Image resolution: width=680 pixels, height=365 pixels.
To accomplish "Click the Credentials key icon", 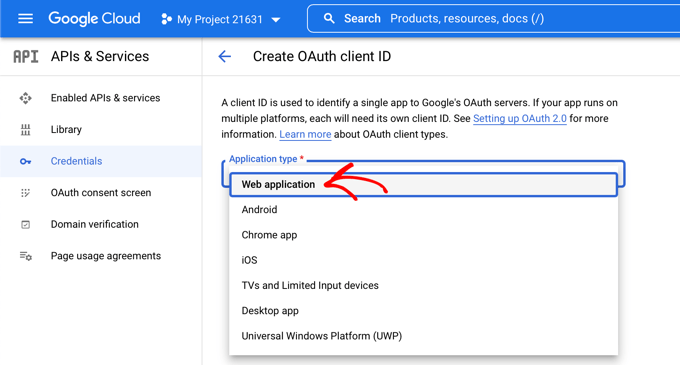I will 26,161.
